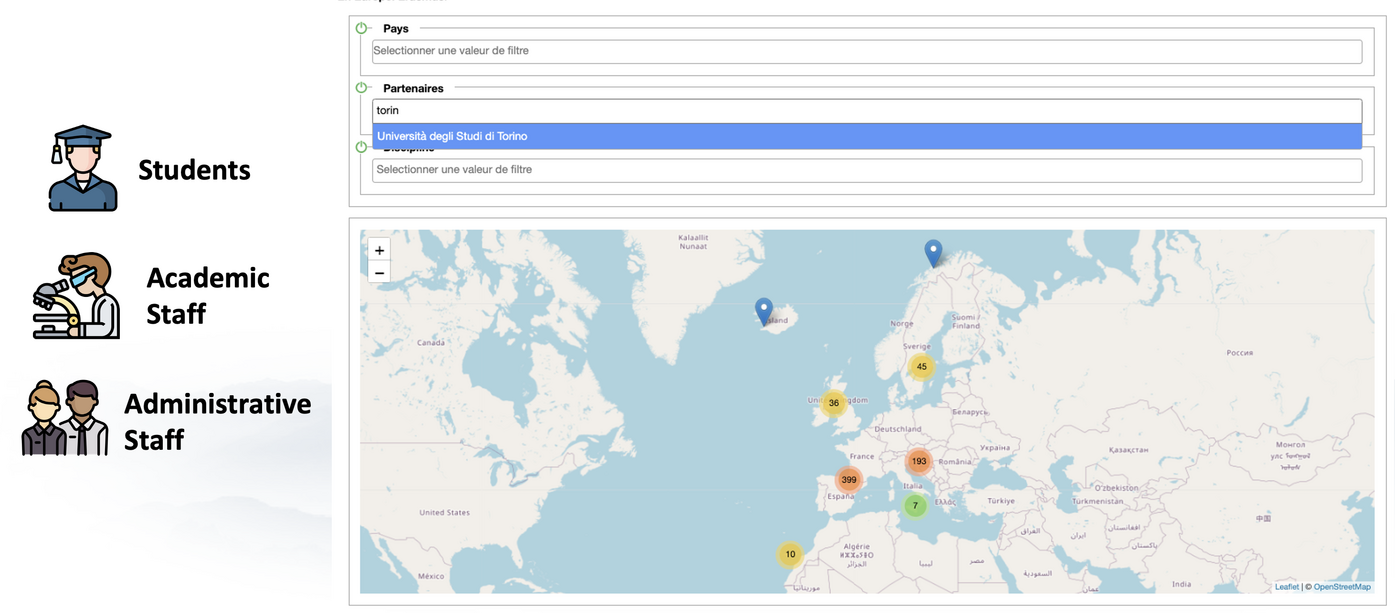Open the yellow 36 cluster over United Kingdom

pos(833,404)
